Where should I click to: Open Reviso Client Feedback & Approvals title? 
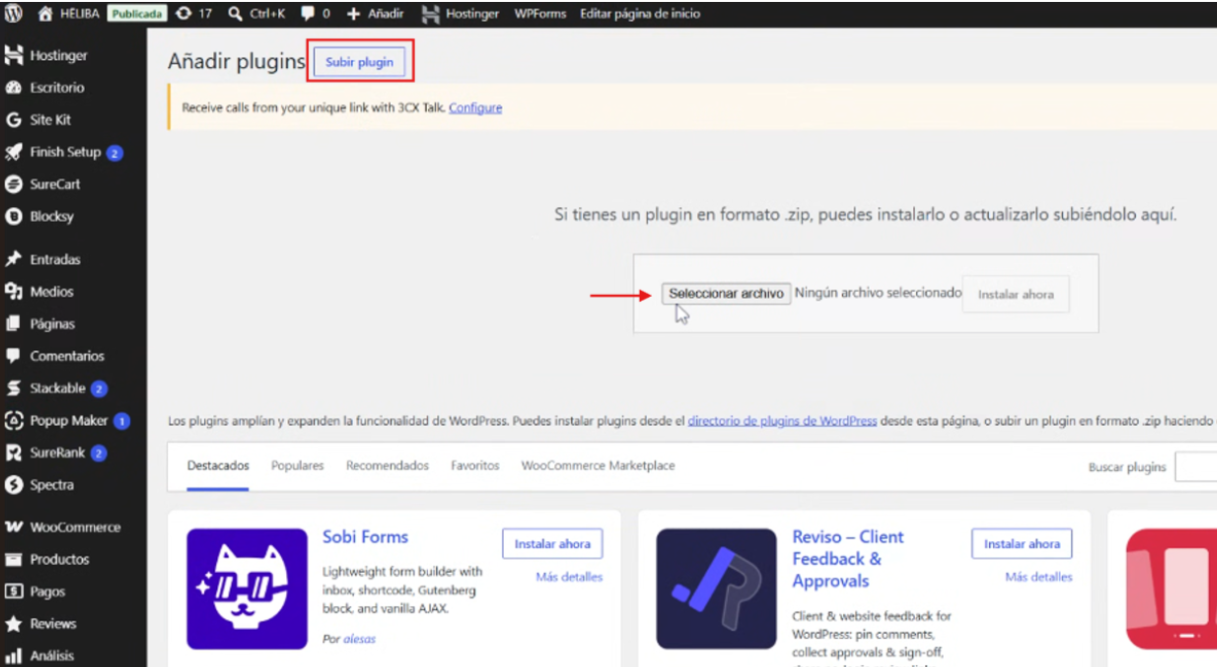pyautogui.click(x=848, y=559)
